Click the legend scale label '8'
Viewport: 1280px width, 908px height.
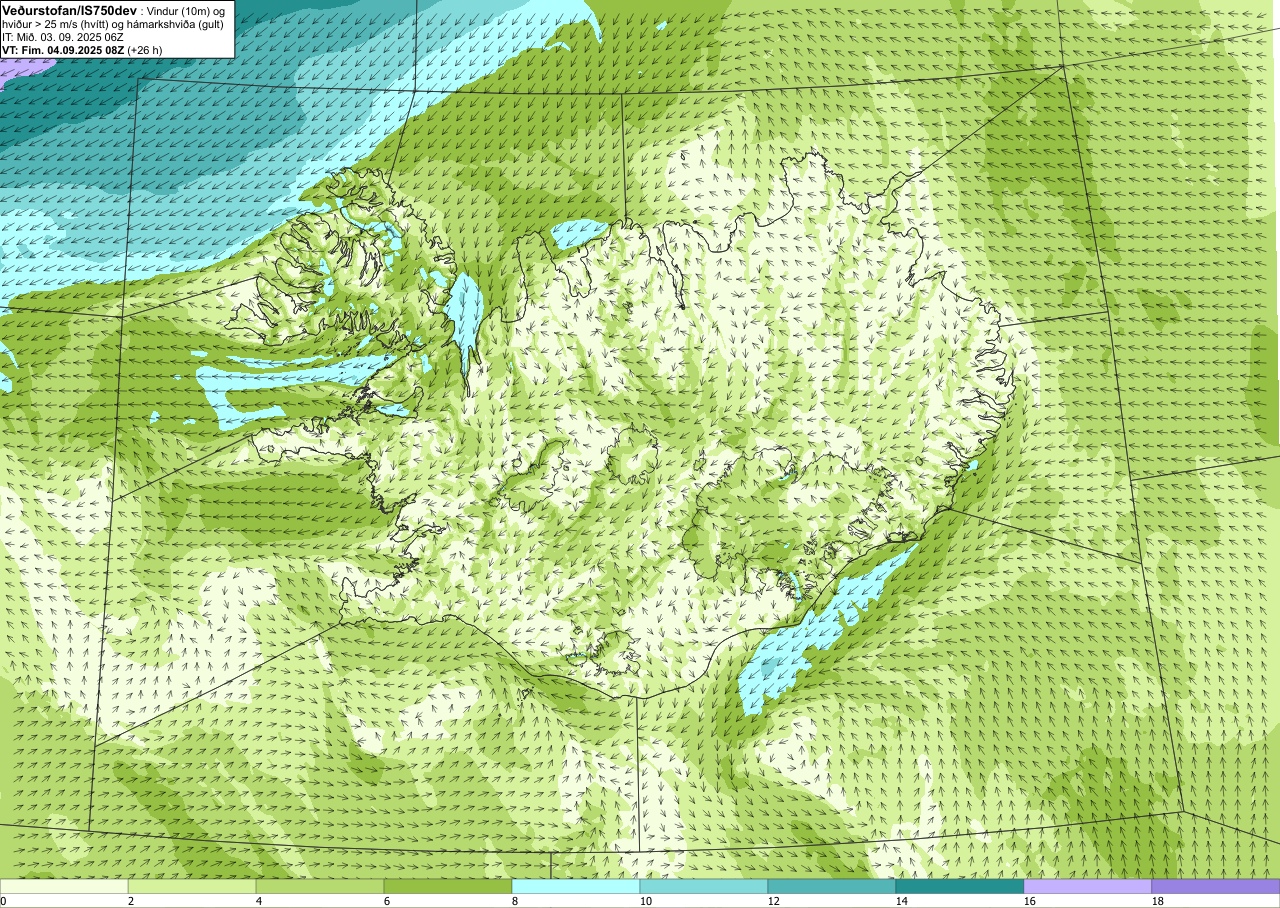(515, 901)
